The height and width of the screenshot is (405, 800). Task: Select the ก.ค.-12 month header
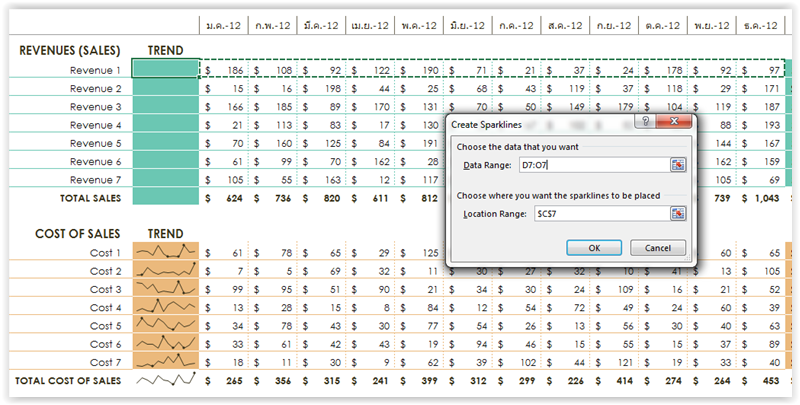click(x=516, y=26)
